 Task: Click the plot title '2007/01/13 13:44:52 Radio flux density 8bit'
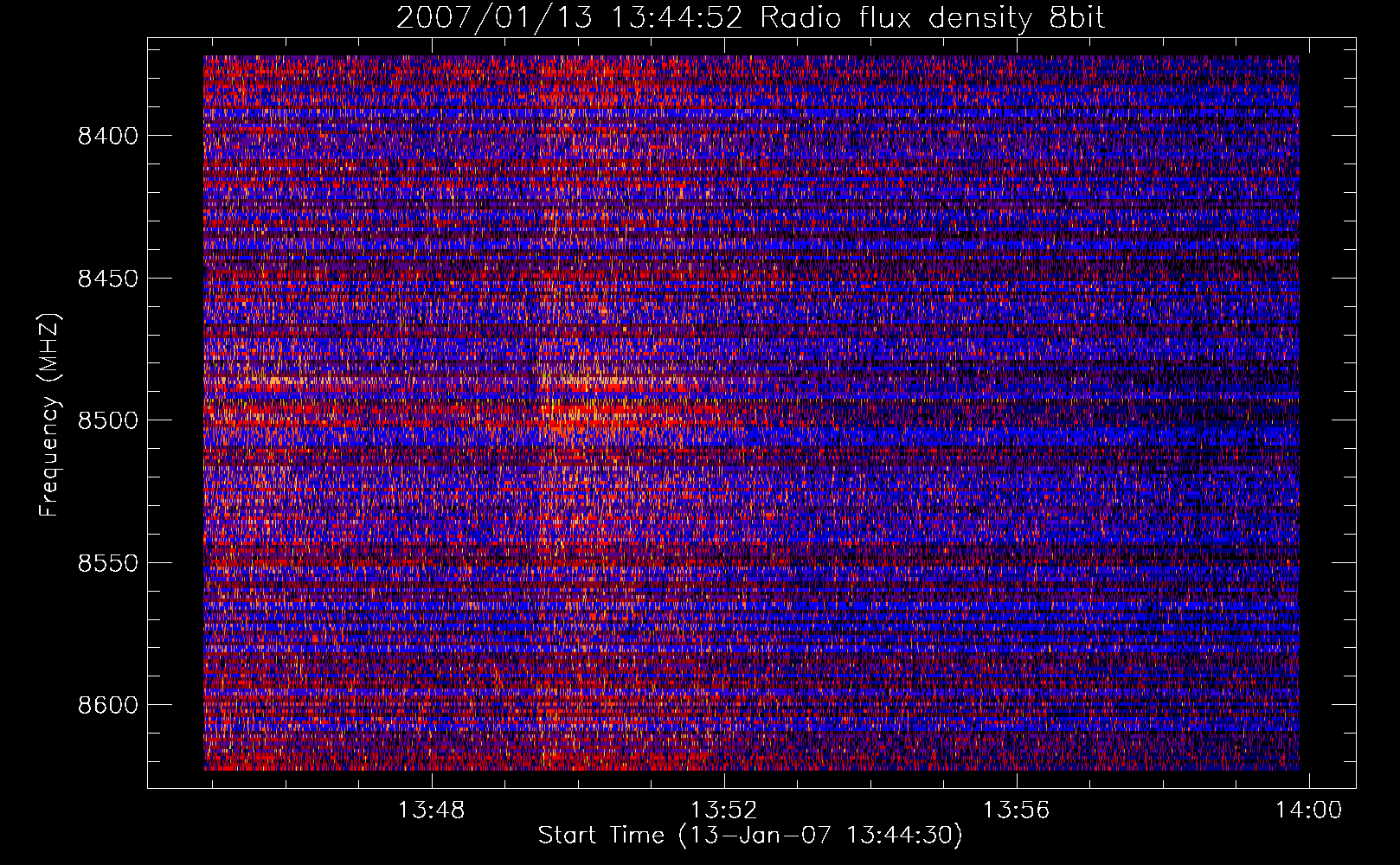750,18
